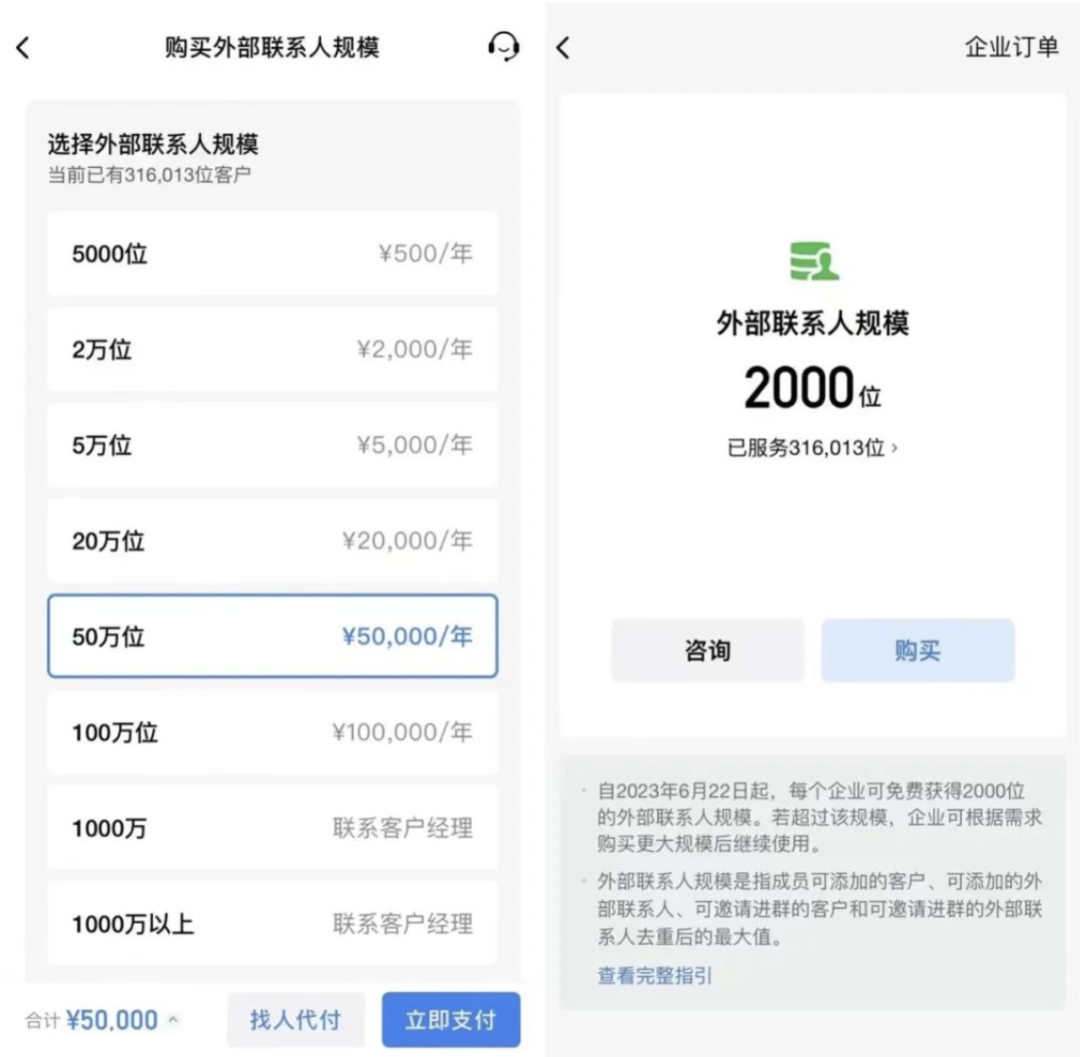Image resolution: width=1080 pixels, height=1057 pixels.
Task: Select the 100万位 ¥100,000/年 plan
Action: pos(271,733)
